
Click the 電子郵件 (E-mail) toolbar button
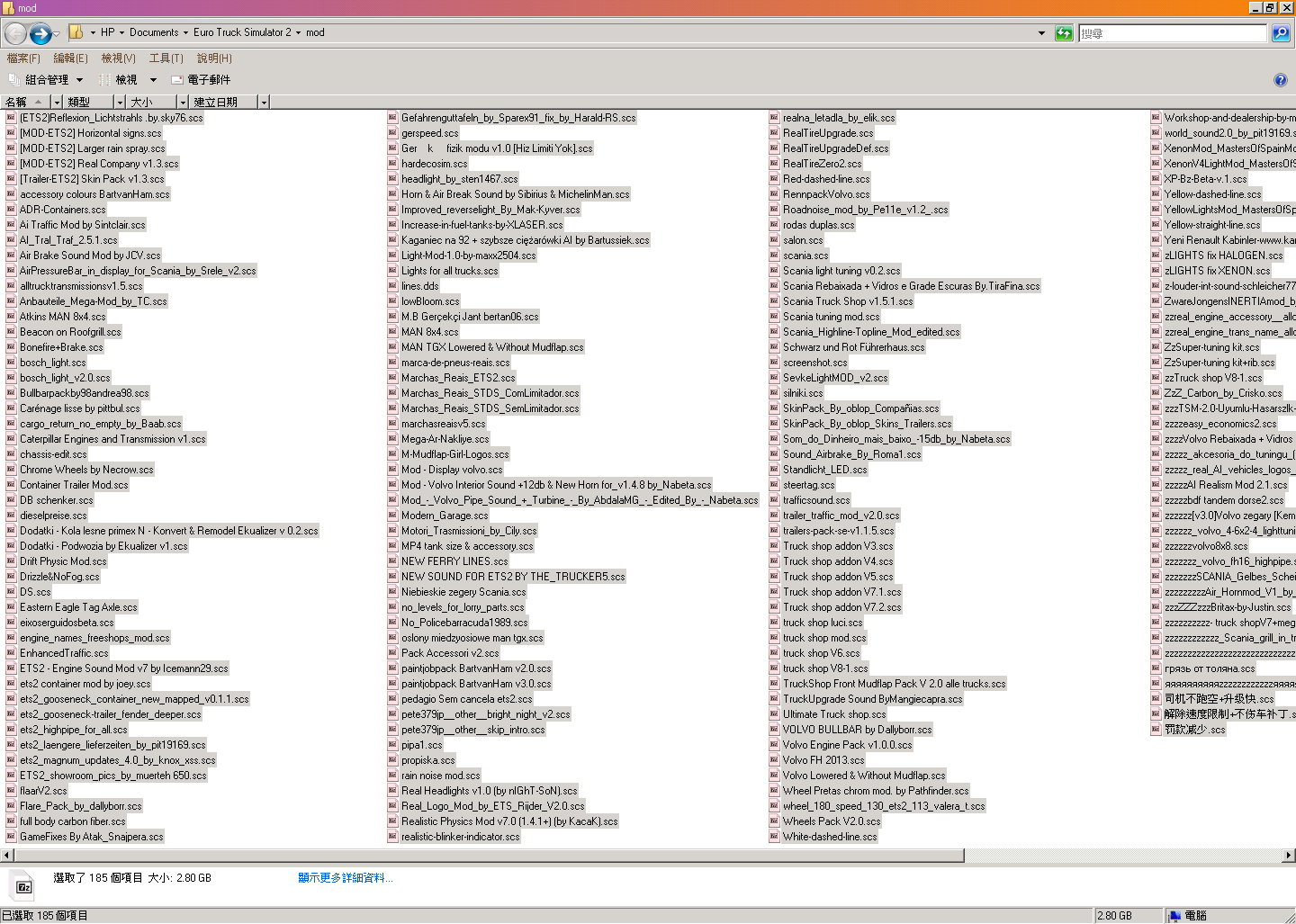coord(201,80)
